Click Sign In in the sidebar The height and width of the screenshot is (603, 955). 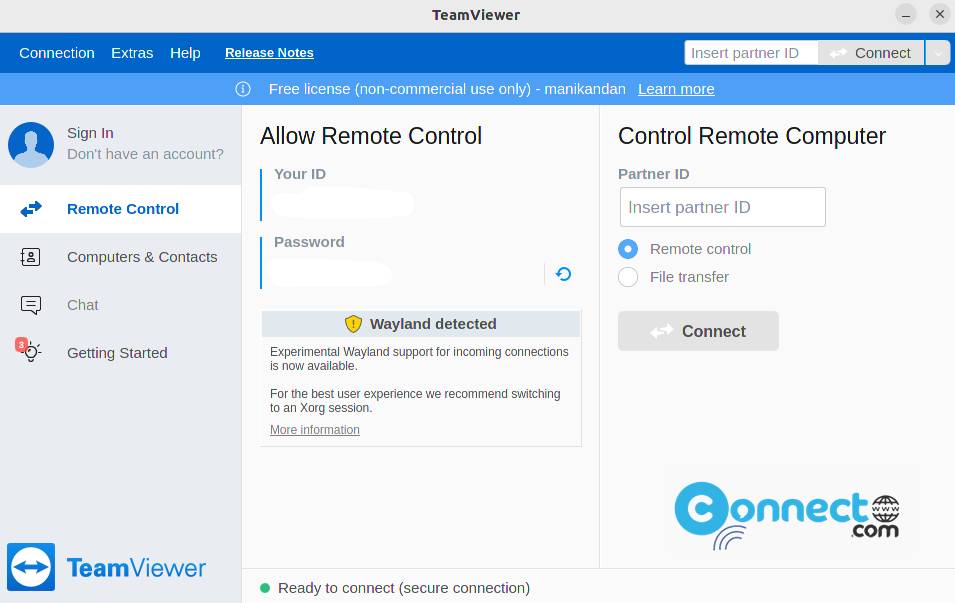[x=90, y=133]
